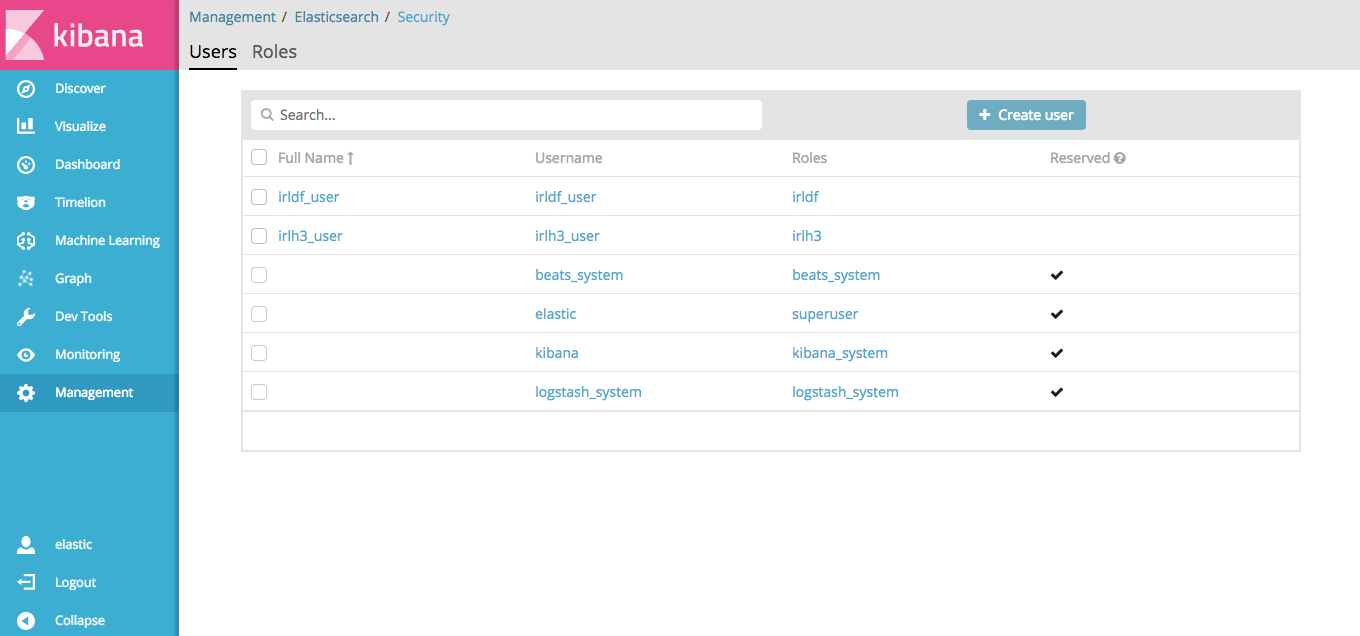The image size is (1360, 636).
Task: Click Dashboard label in sidebar
Action: click(88, 165)
